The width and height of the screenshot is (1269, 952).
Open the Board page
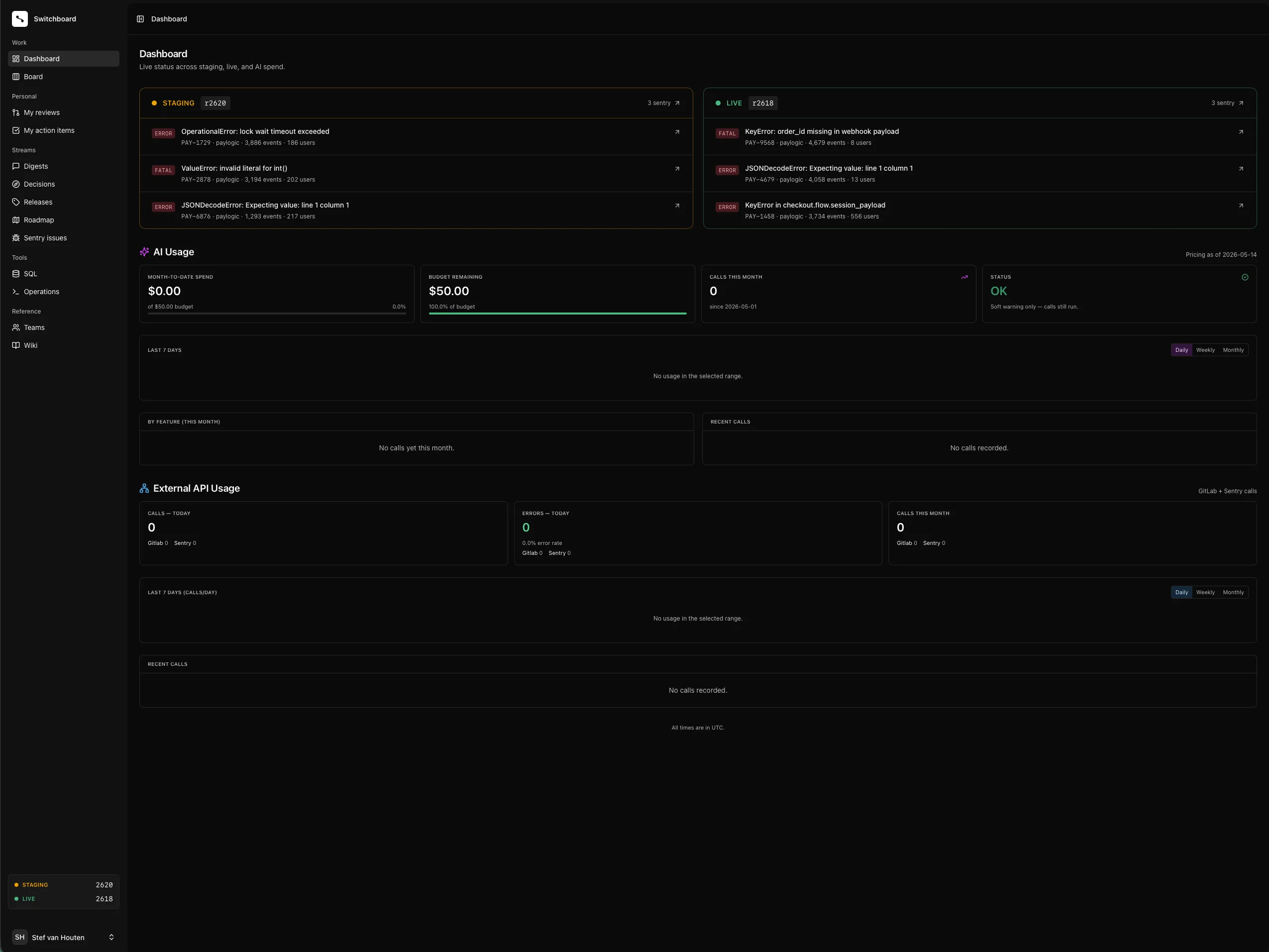64,76
